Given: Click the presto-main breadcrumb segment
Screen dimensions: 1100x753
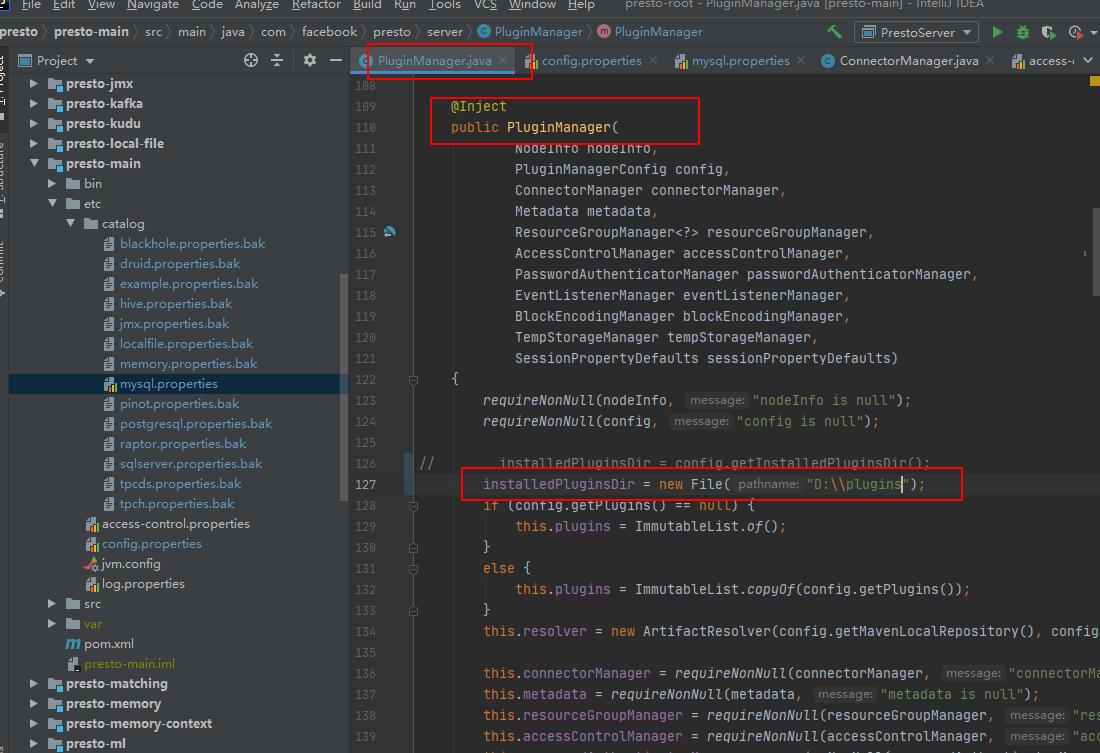Looking at the screenshot, I should (91, 32).
